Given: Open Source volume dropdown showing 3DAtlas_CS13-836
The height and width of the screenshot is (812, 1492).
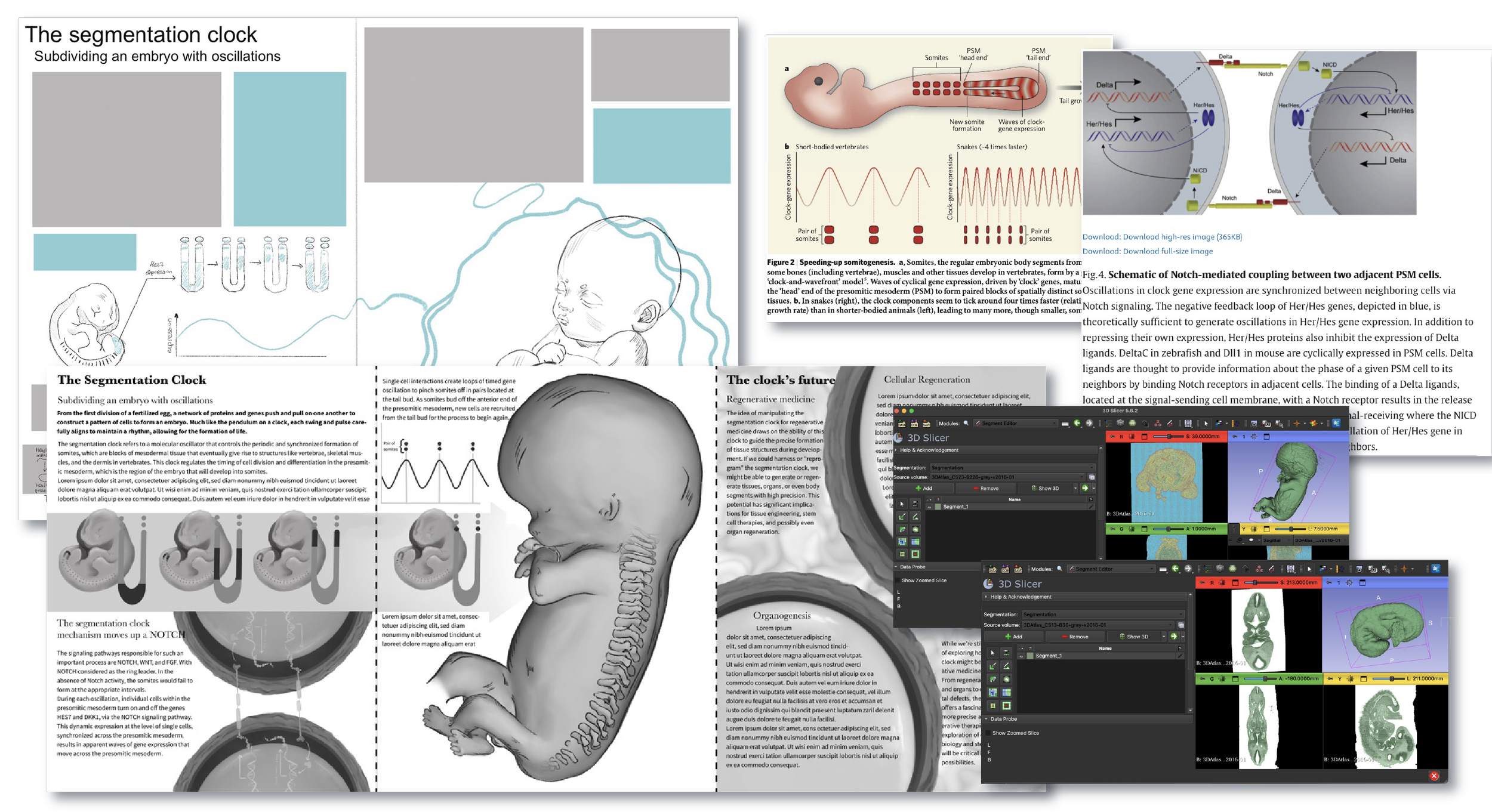Looking at the screenshot, I should coord(1098,625).
